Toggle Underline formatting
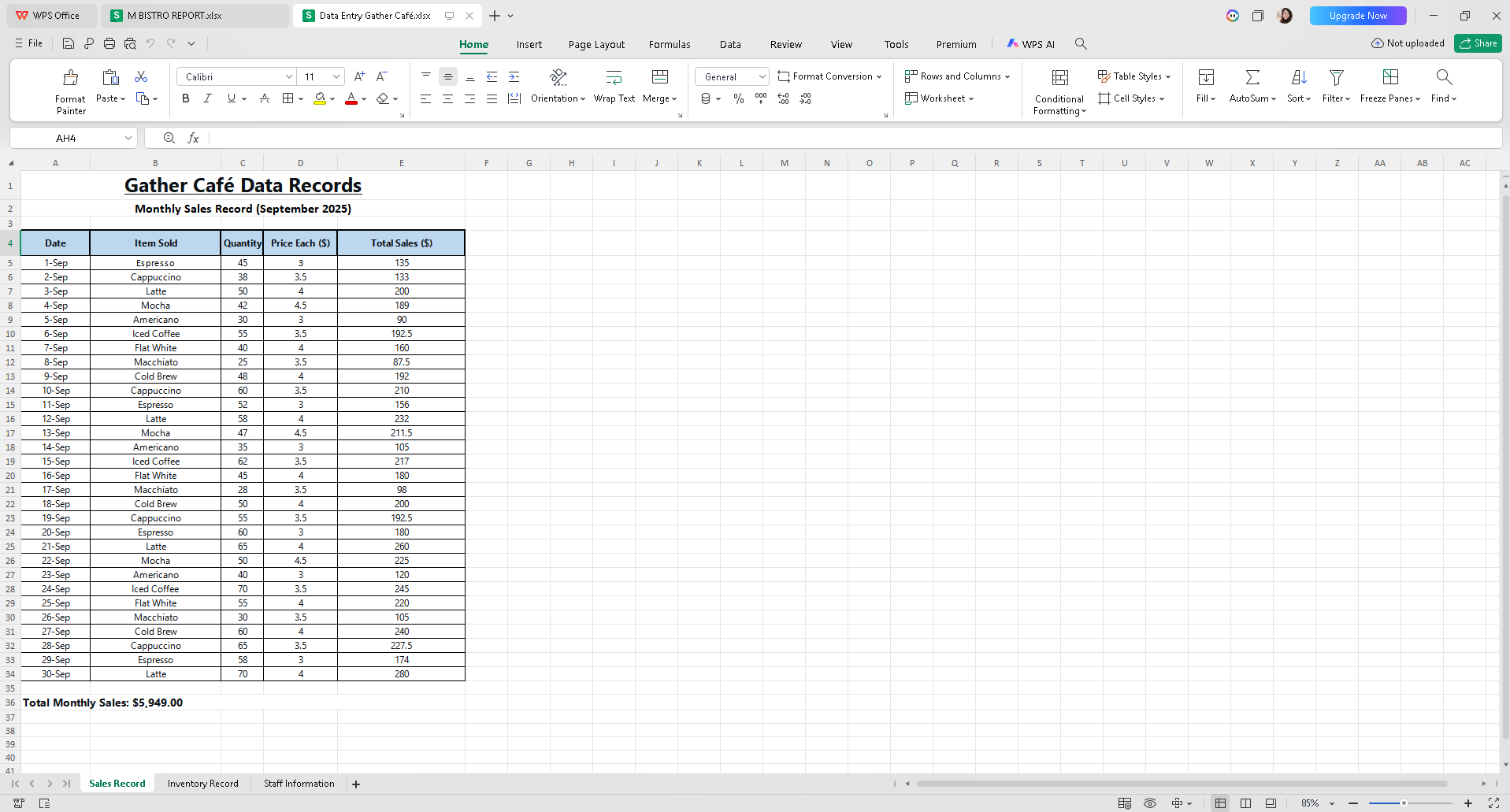This screenshot has width=1510, height=812. pos(231,98)
